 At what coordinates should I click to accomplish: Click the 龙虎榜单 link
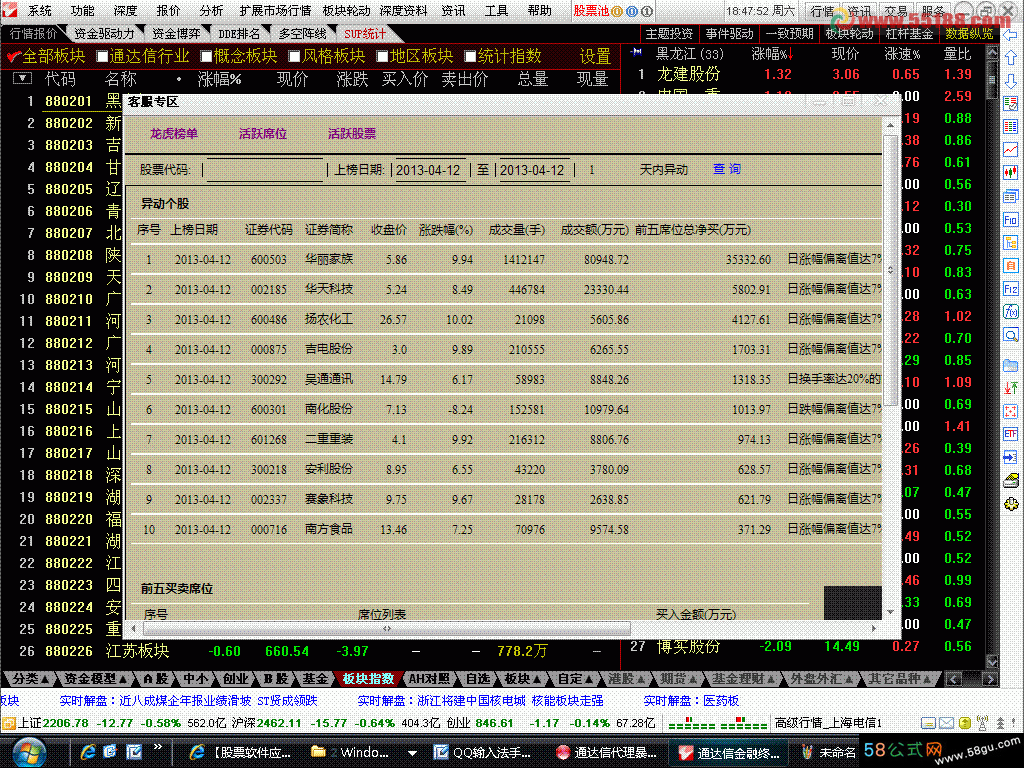pos(174,134)
